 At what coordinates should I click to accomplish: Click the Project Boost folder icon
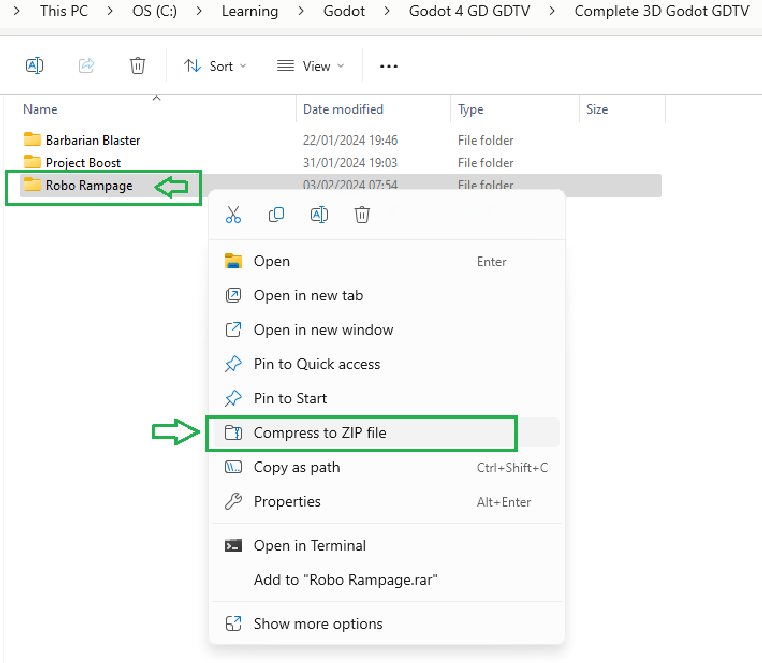33,162
